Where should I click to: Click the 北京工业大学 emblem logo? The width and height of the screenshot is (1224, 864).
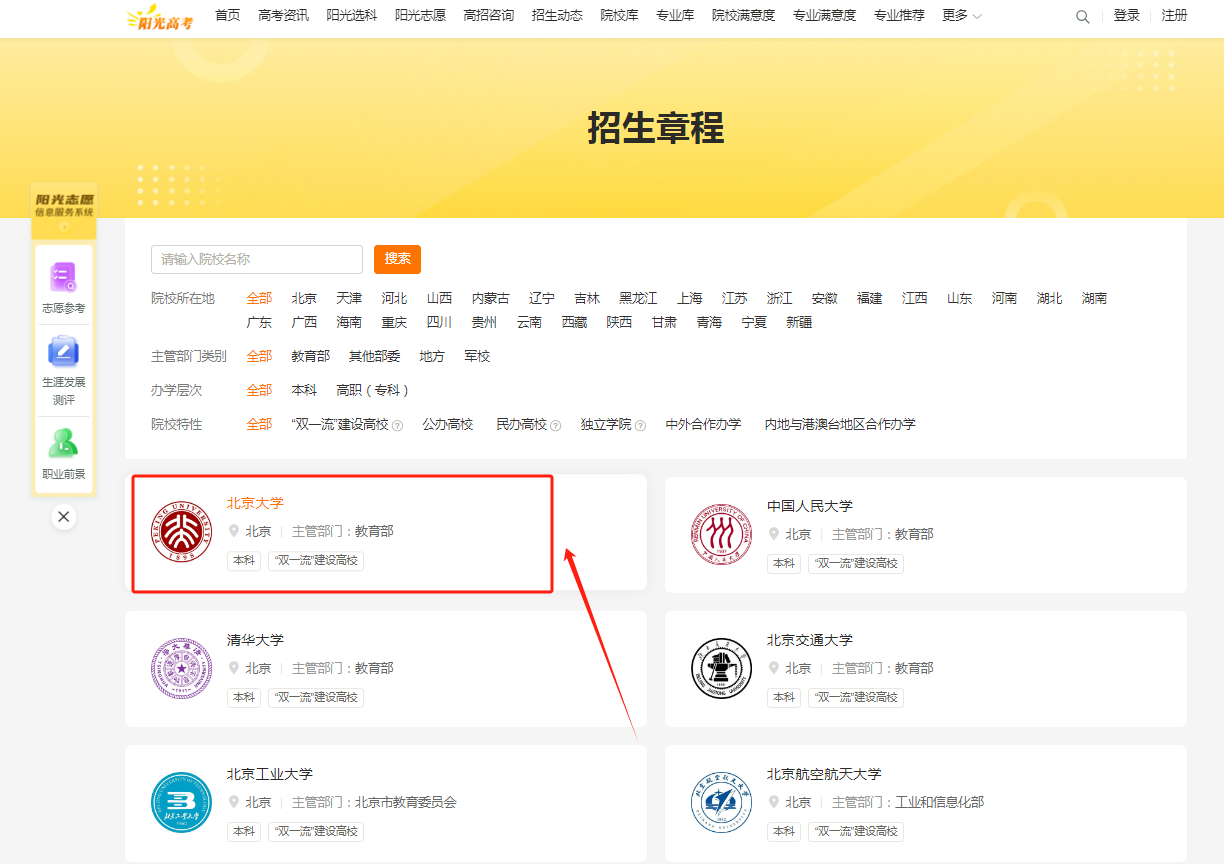pos(181,802)
